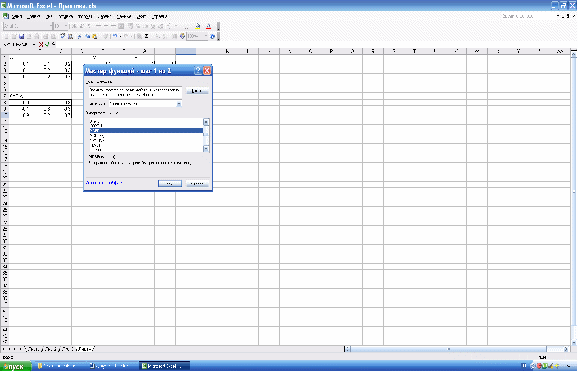Click function list scroll up arrow
The height and width of the screenshot is (372, 578).
pyautogui.click(x=206, y=122)
